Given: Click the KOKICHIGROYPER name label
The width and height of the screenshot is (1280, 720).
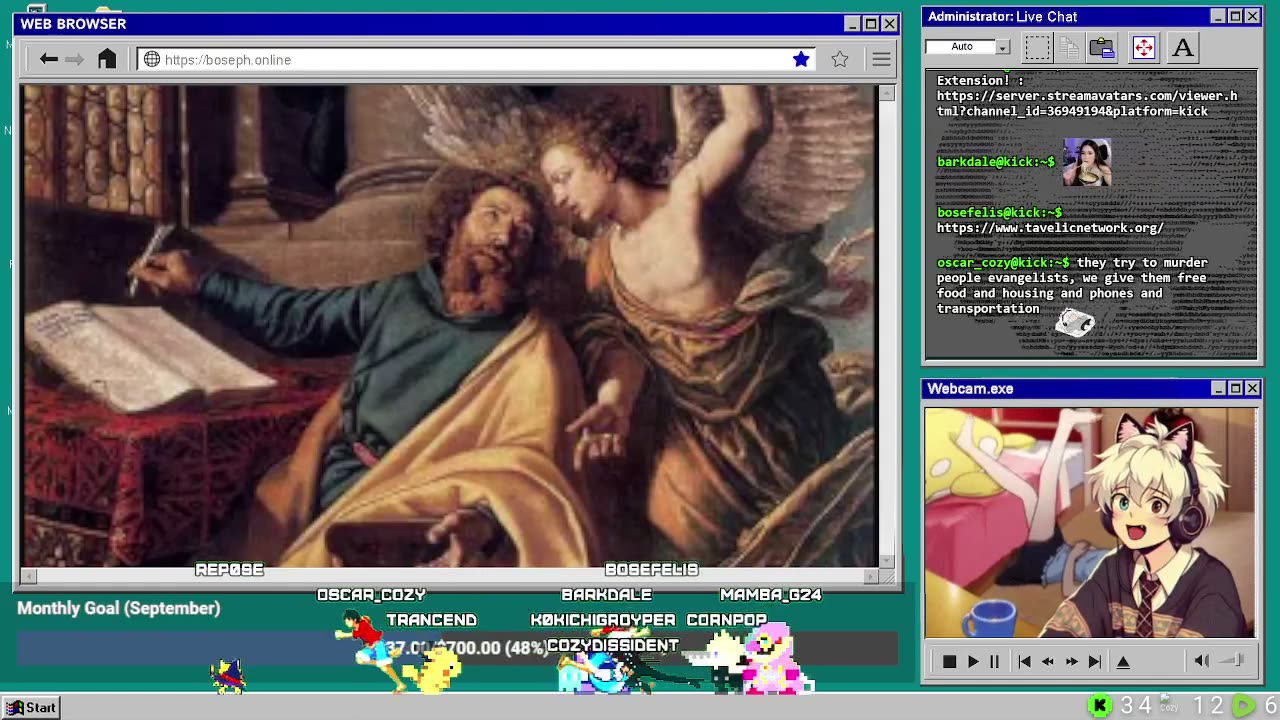Looking at the screenshot, I should 603,620.
